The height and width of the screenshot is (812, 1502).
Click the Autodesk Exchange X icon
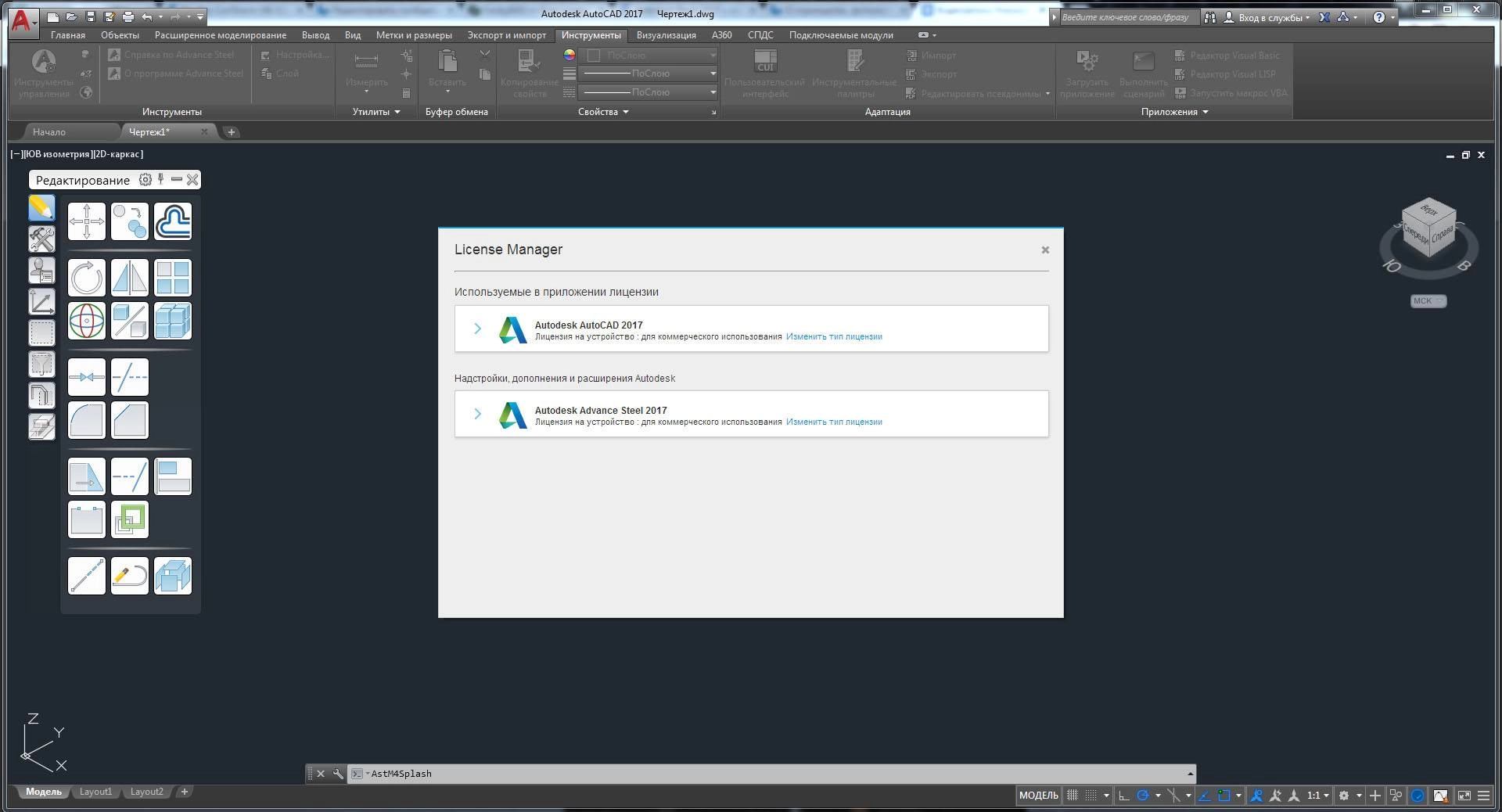click(x=1324, y=17)
